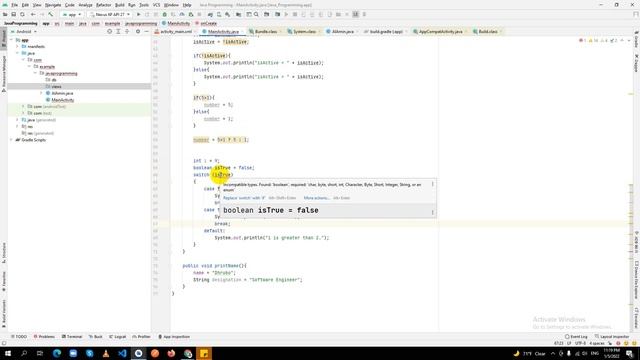Open the Problems tool window
The height and width of the screenshot is (360, 640).
click(x=44, y=337)
